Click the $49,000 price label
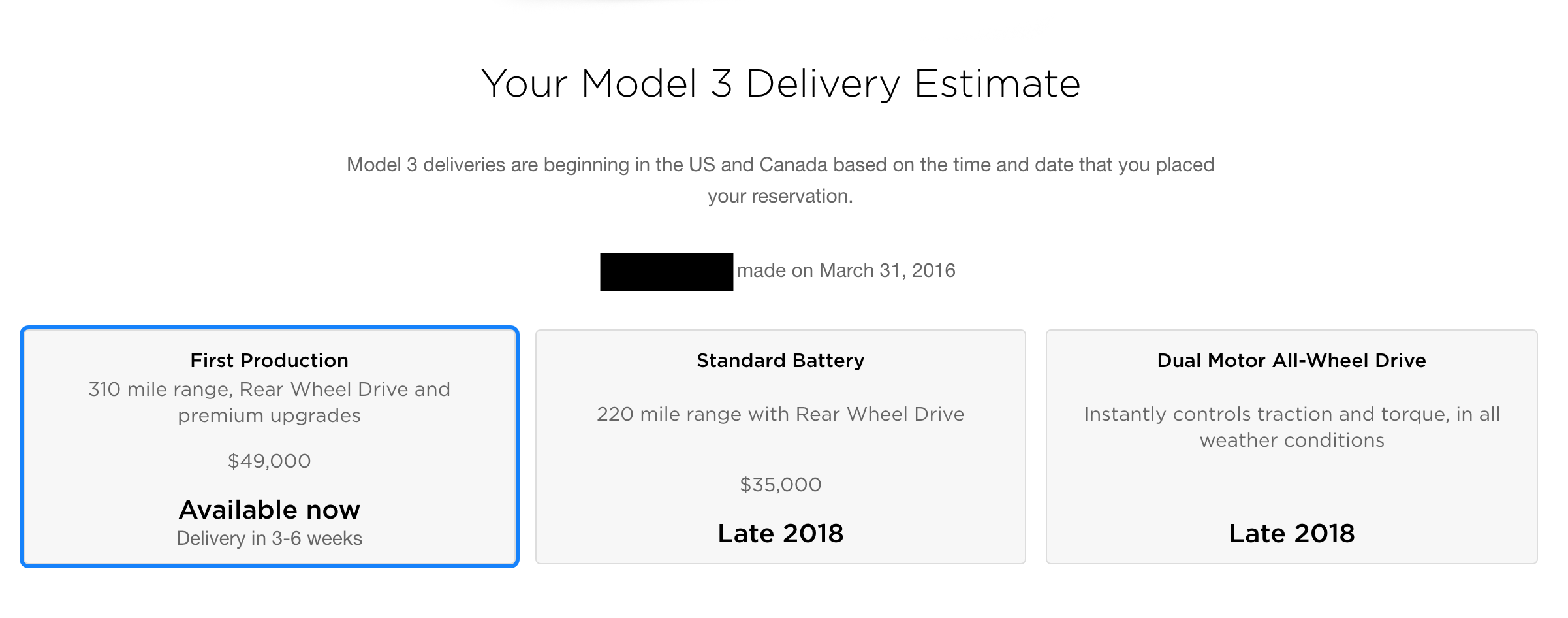Image resolution: width=1568 pixels, height=618 pixels. click(x=269, y=461)
